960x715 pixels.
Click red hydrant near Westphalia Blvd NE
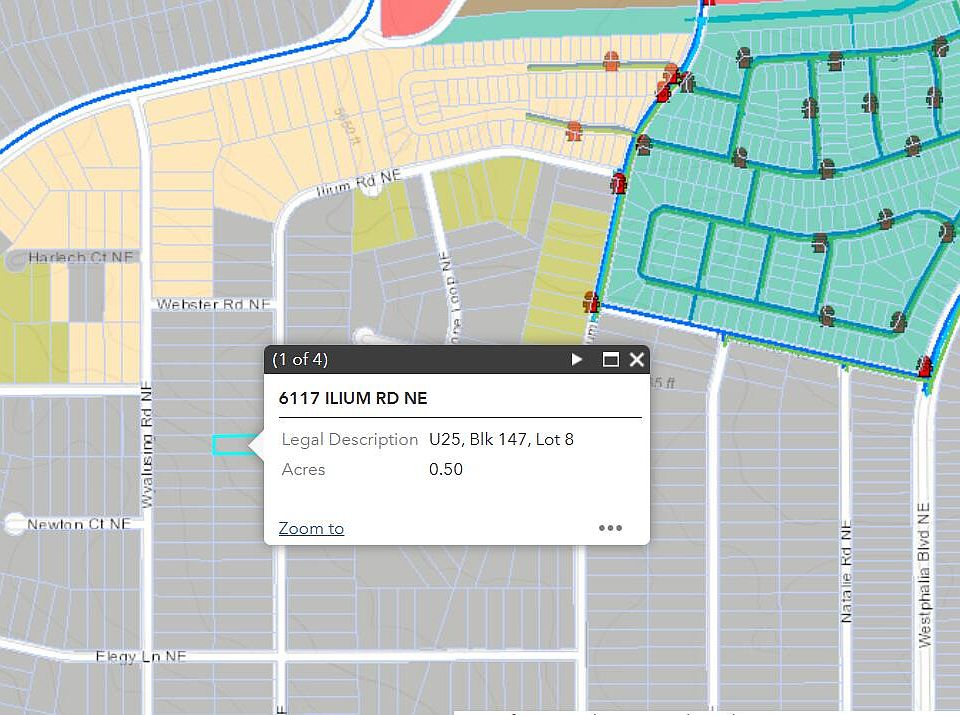coord(925,367)
